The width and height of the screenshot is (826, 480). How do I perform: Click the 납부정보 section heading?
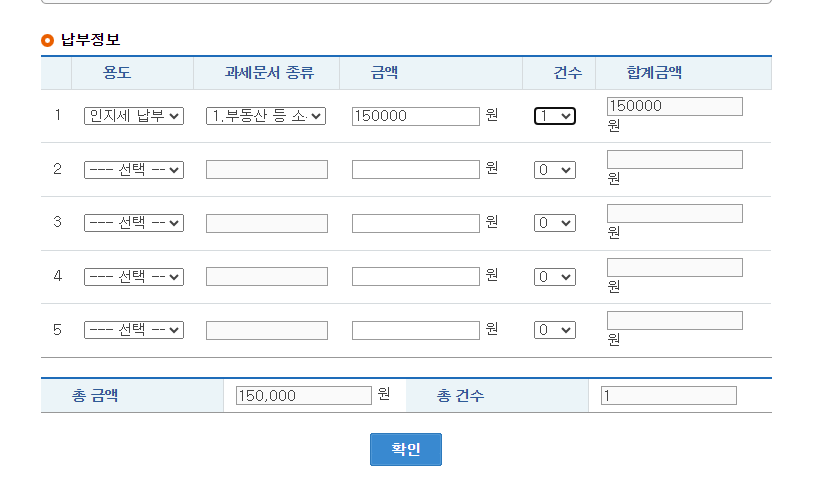click(x=91, y=40)
